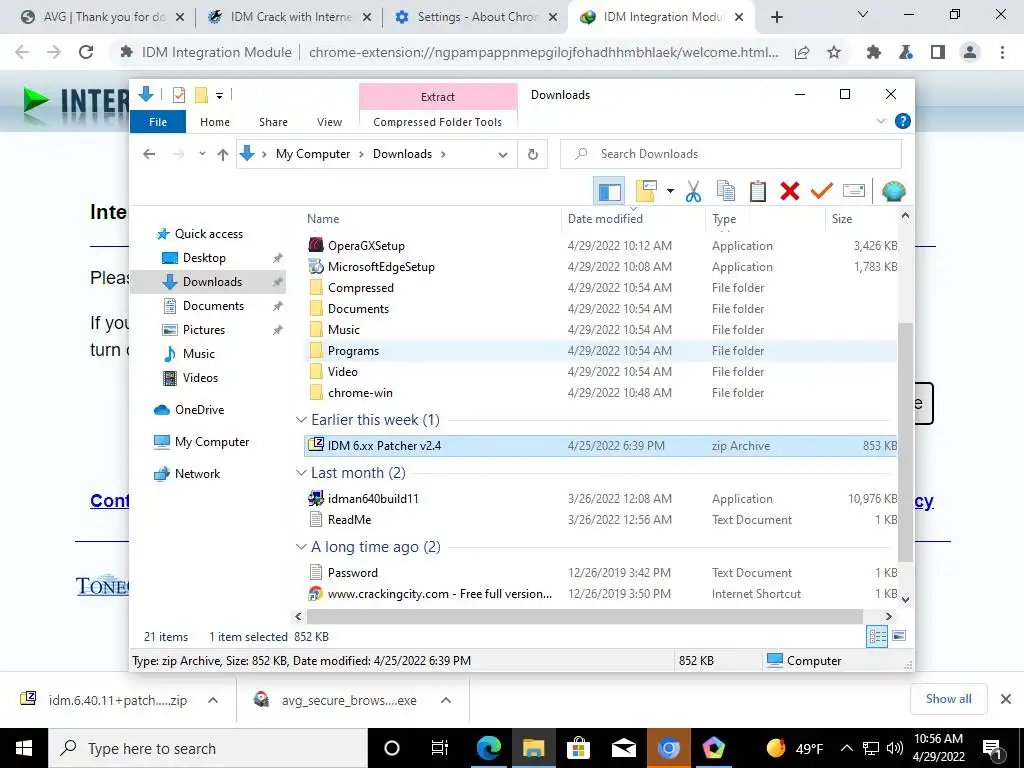Open Microsoft Edge from the taskbar
The width and height of the screenshot is (1024, 768).
click(x=488, y=748)
